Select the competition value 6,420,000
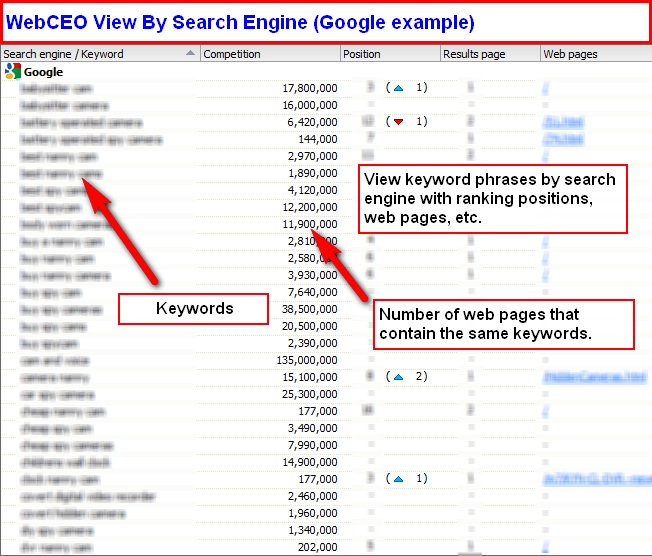The width and height of the screenshot is (652, 556). tap(312, 122)
